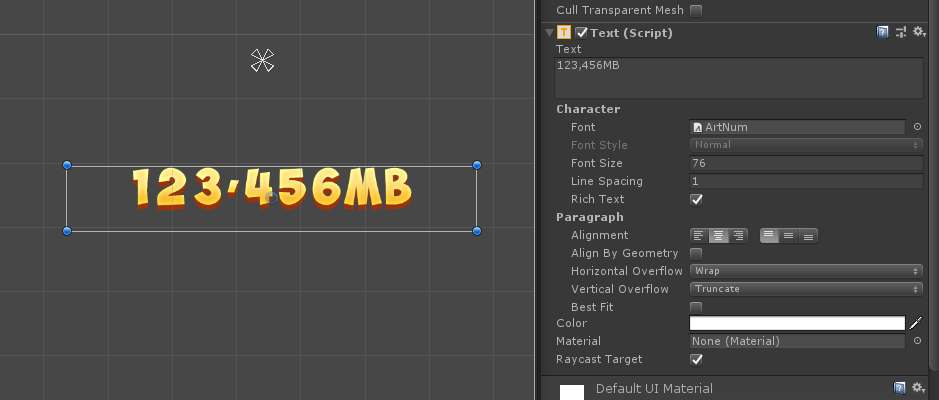Click the Font field showing ArtNum
This screenshot has width=939, height=400.
[x=798, y=127]
